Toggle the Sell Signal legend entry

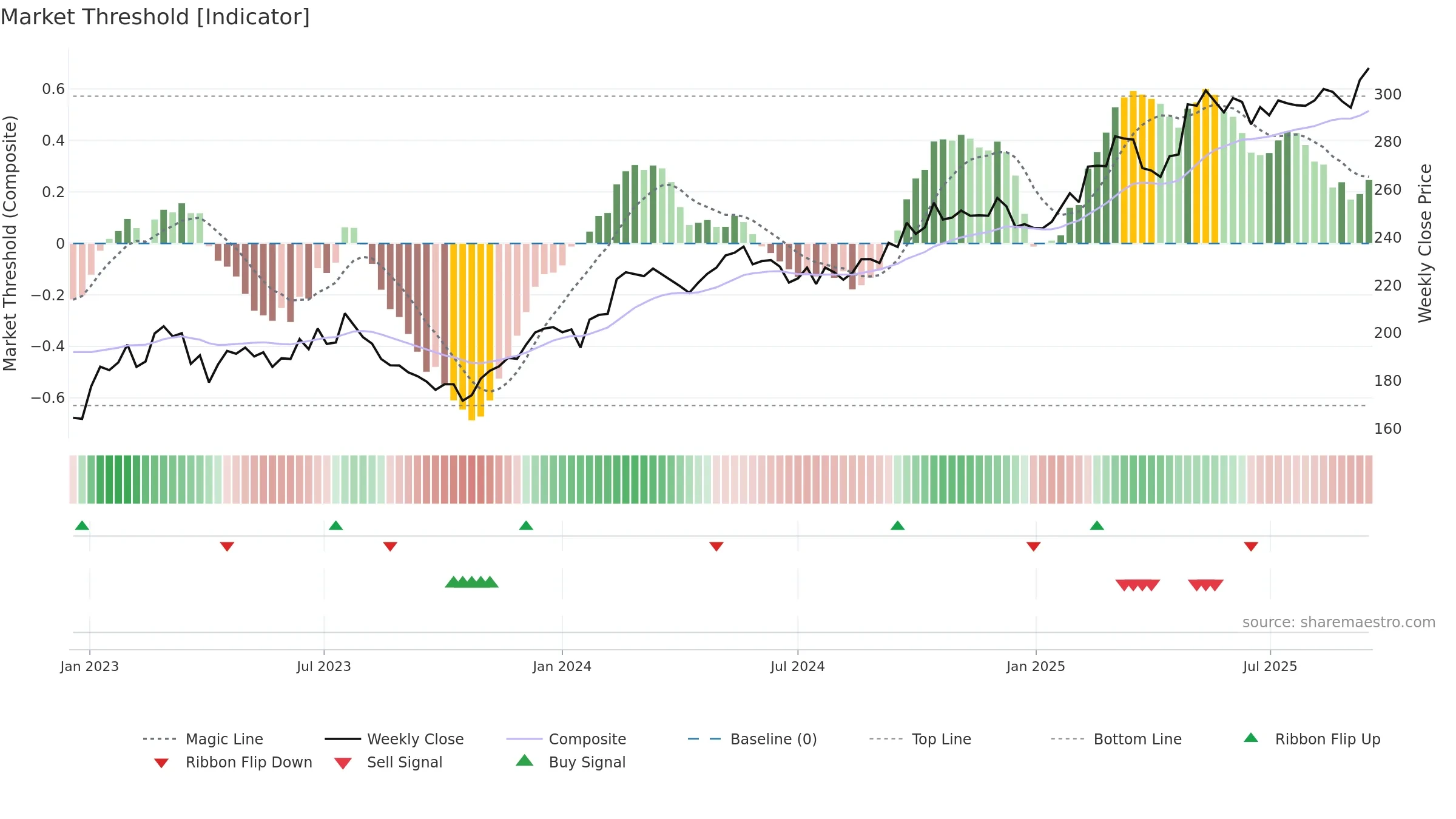click(388, 762)
